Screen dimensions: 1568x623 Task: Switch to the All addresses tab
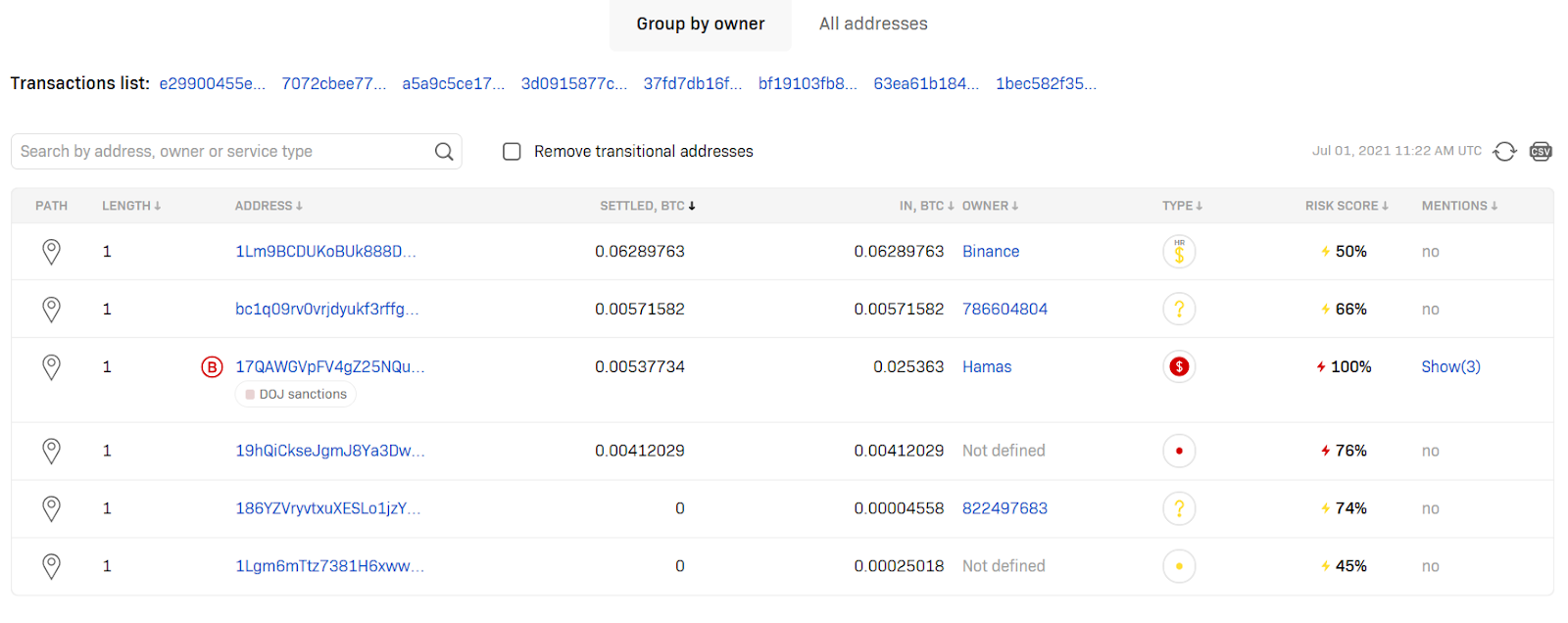(x=873, y=24)
